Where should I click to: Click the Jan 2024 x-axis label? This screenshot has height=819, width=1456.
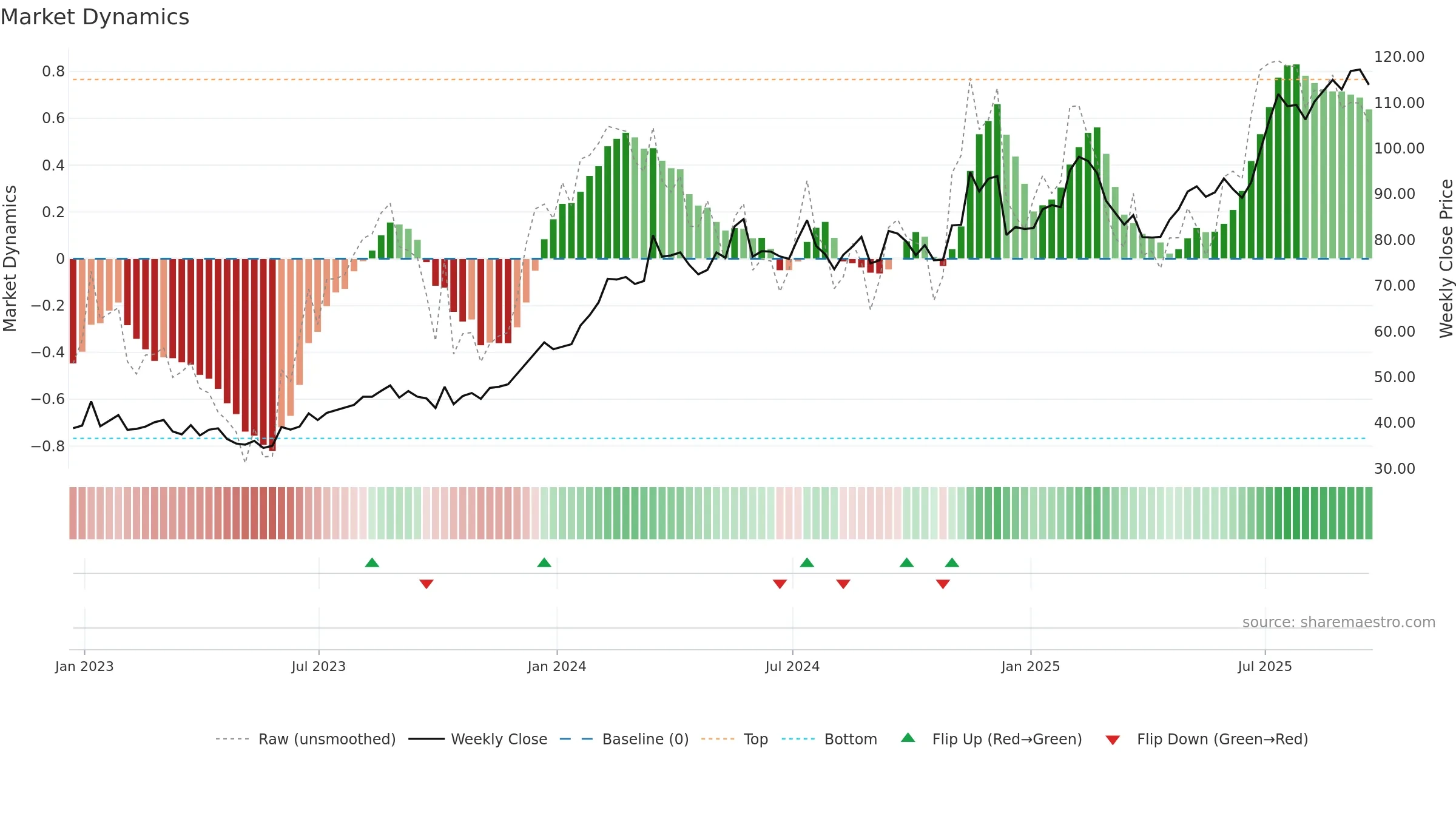[x=557, y=666]
